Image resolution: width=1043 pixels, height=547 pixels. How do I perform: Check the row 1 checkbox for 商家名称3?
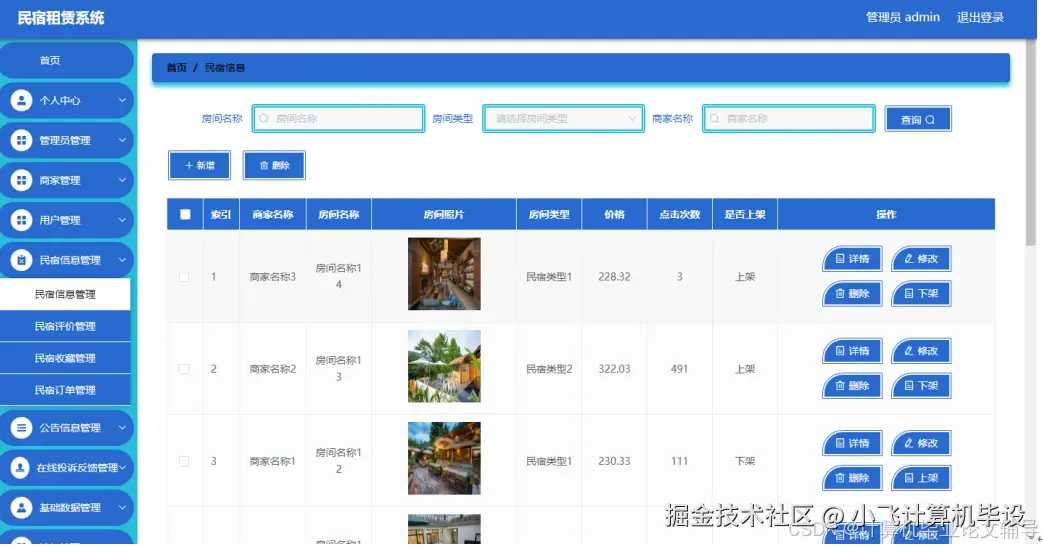(184, 277)
